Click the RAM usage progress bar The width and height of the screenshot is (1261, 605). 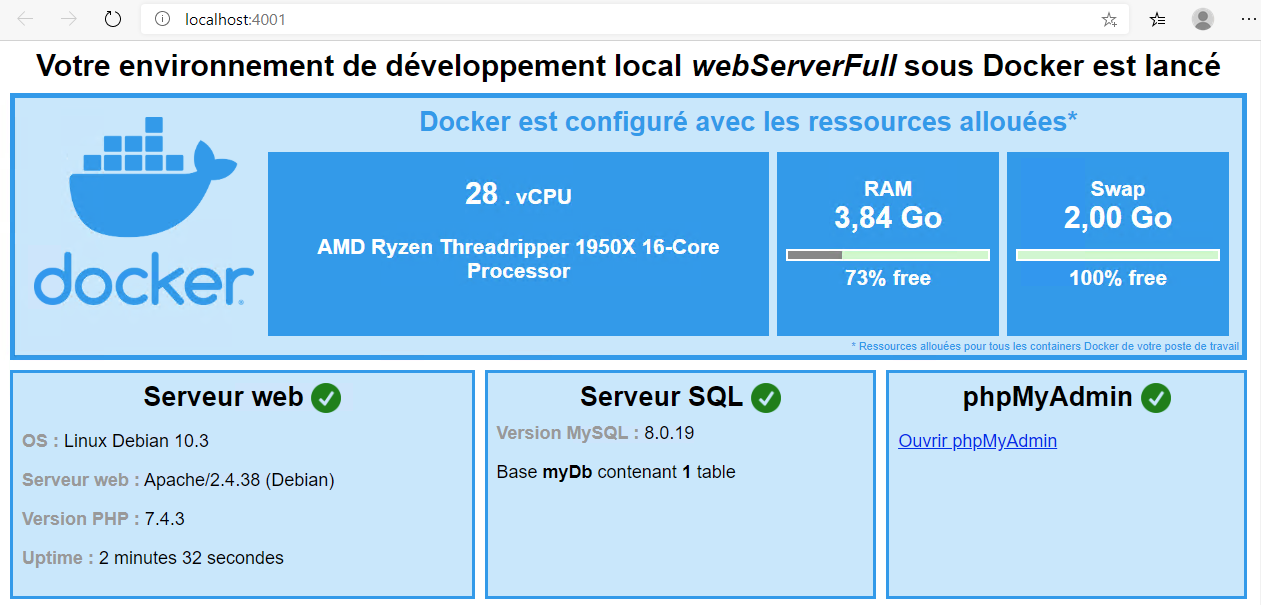tap(888, 255)
